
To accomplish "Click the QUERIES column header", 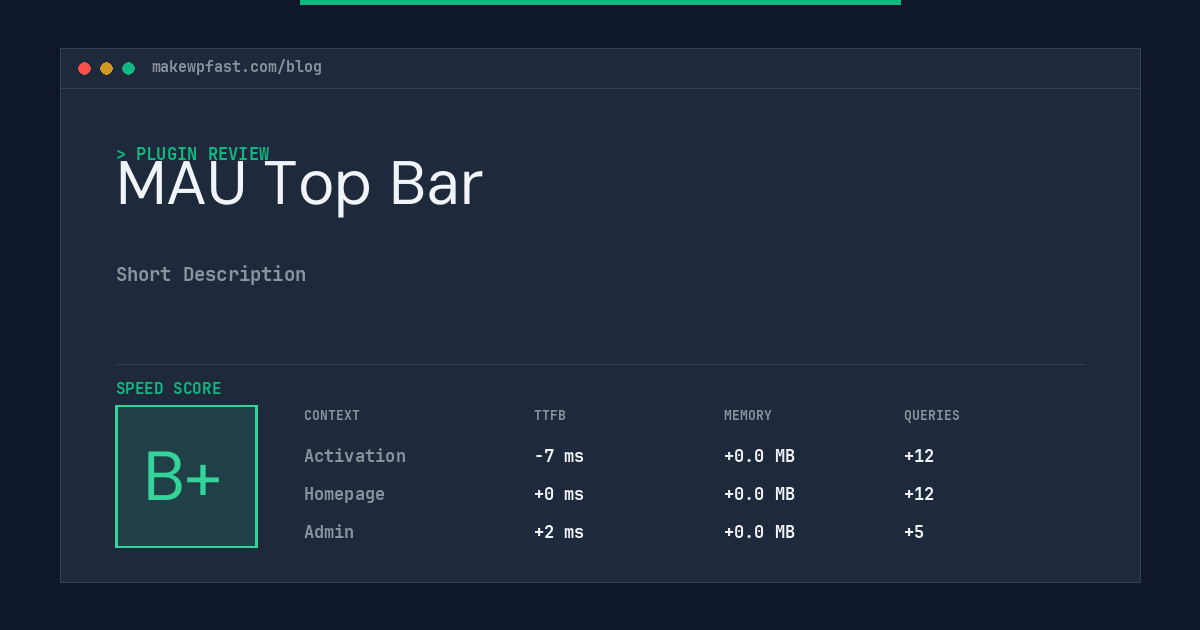I will point(932,416).
